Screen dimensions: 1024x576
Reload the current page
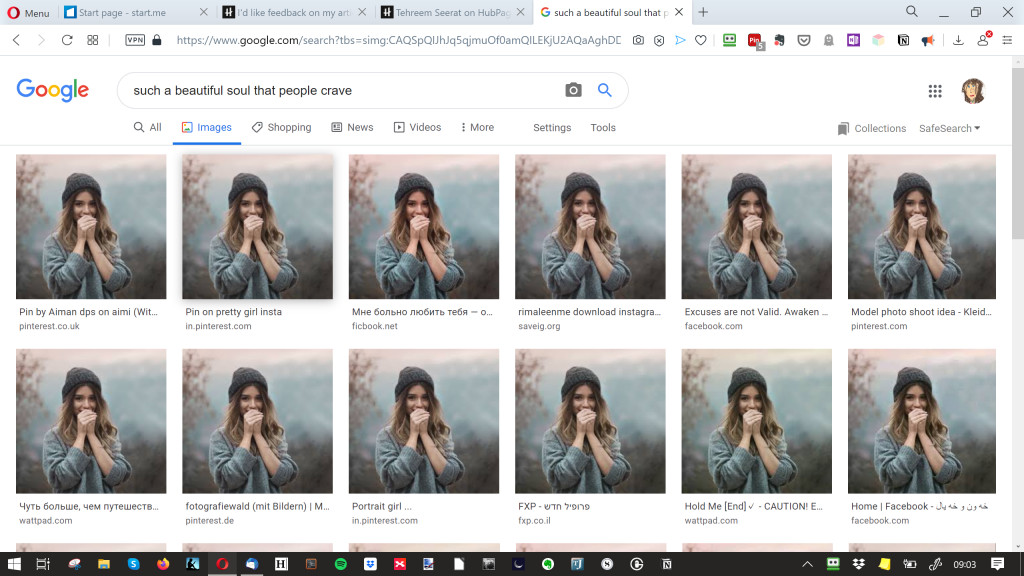point(67,40)
